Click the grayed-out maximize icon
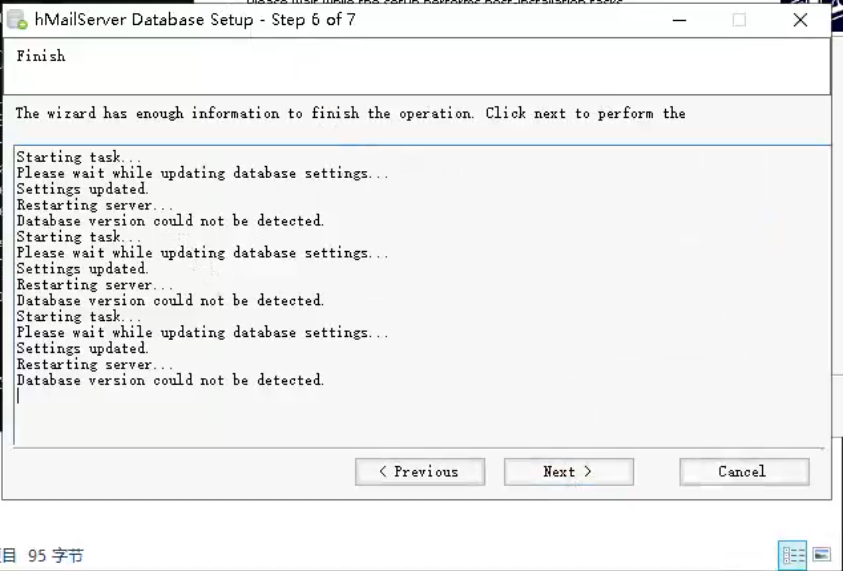The width and height of the screenshot is (843, 571). click(x=739, y=20)
